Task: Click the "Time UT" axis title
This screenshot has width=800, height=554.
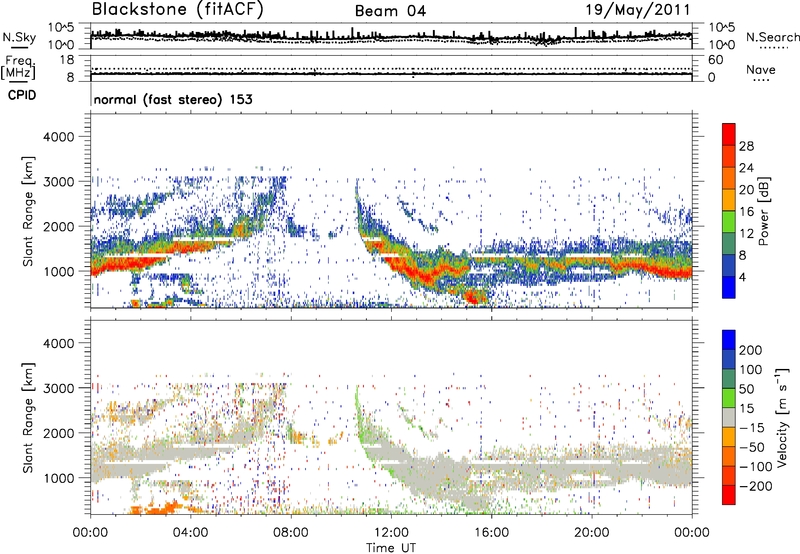Action: tap(391, 548)
